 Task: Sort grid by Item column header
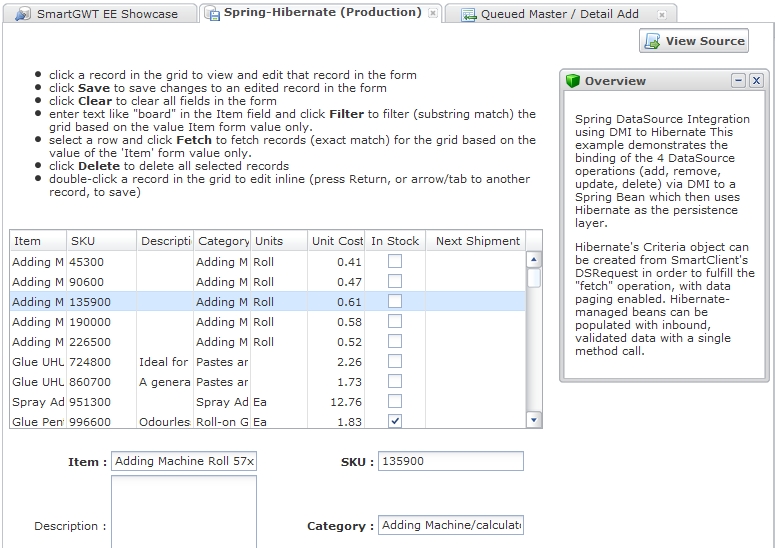click(x=38, y=241)
